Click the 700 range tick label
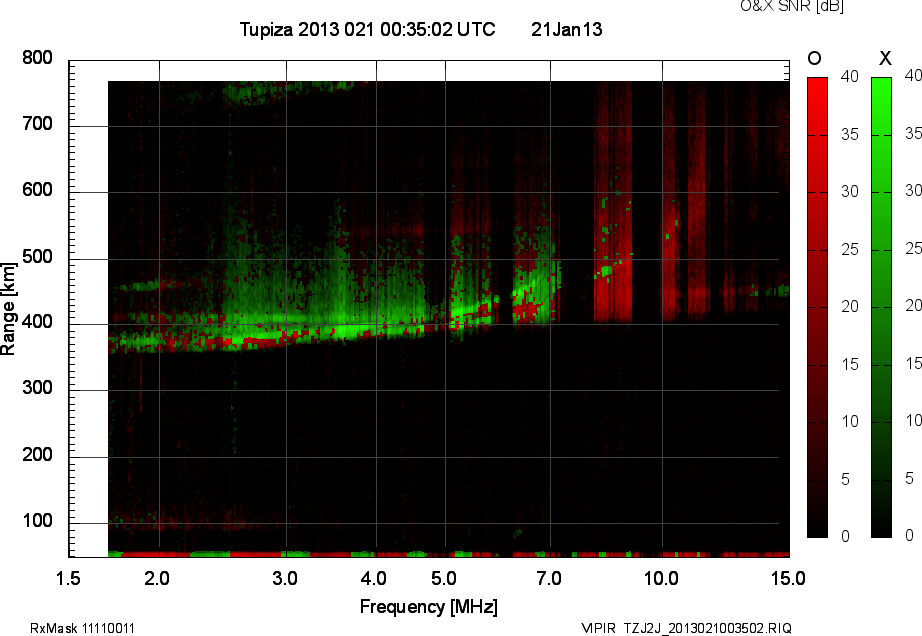Screen dimensions: 922x636 pyautogui.click(x=37, y=123)
